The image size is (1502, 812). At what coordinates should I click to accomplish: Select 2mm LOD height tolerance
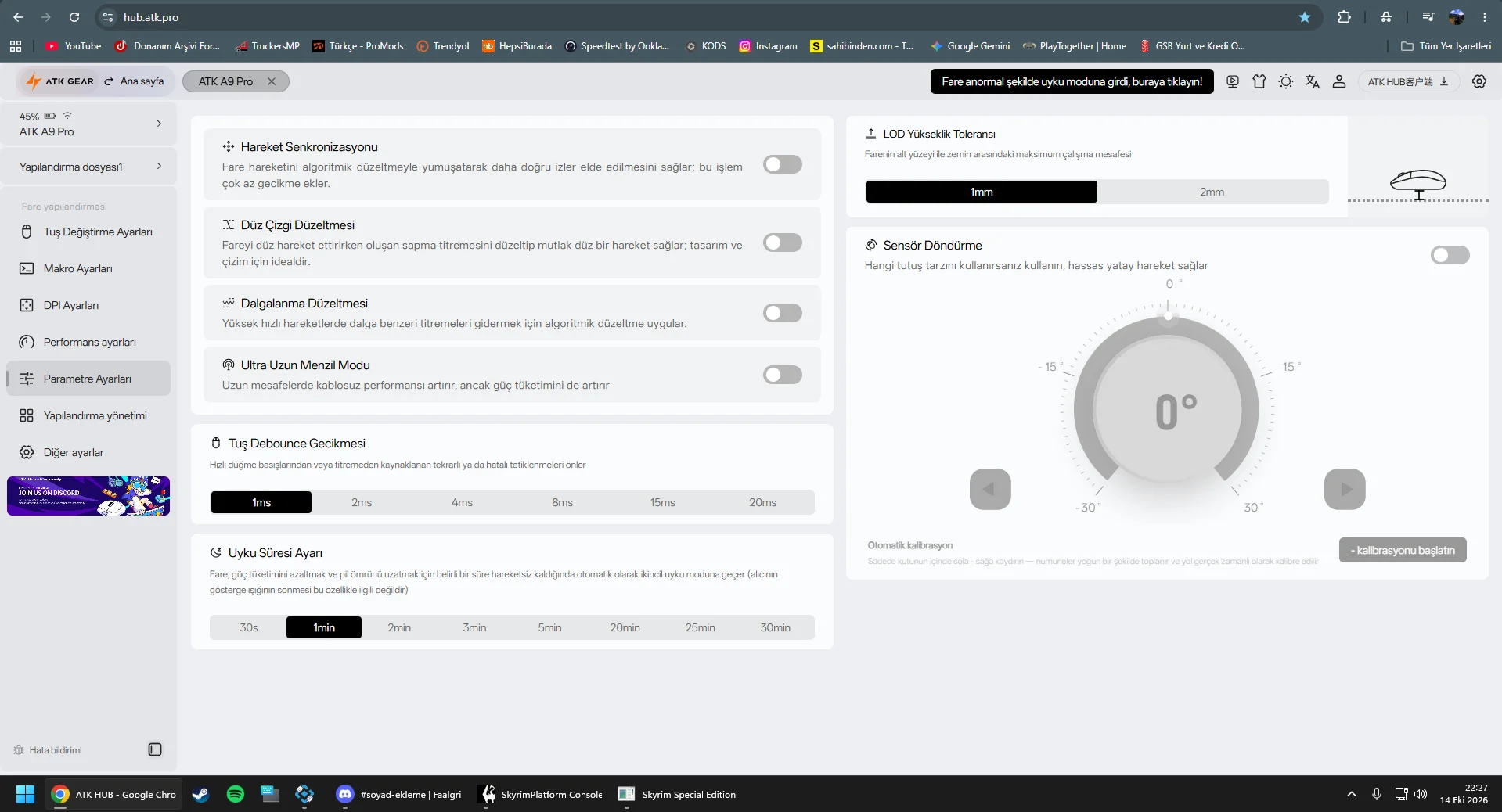pyautogui.click(x=1212, y=192)
